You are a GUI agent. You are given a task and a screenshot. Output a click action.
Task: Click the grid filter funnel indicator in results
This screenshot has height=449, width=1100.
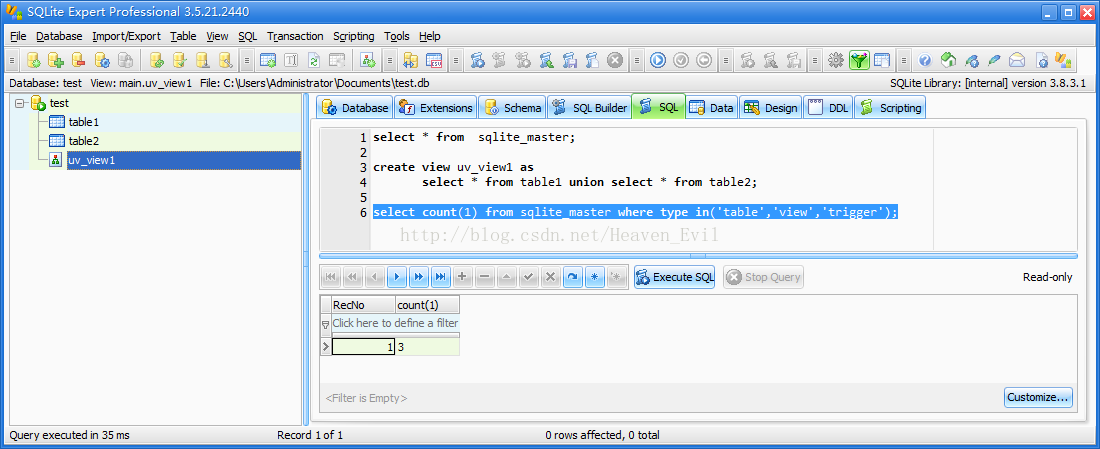[325, 324]
